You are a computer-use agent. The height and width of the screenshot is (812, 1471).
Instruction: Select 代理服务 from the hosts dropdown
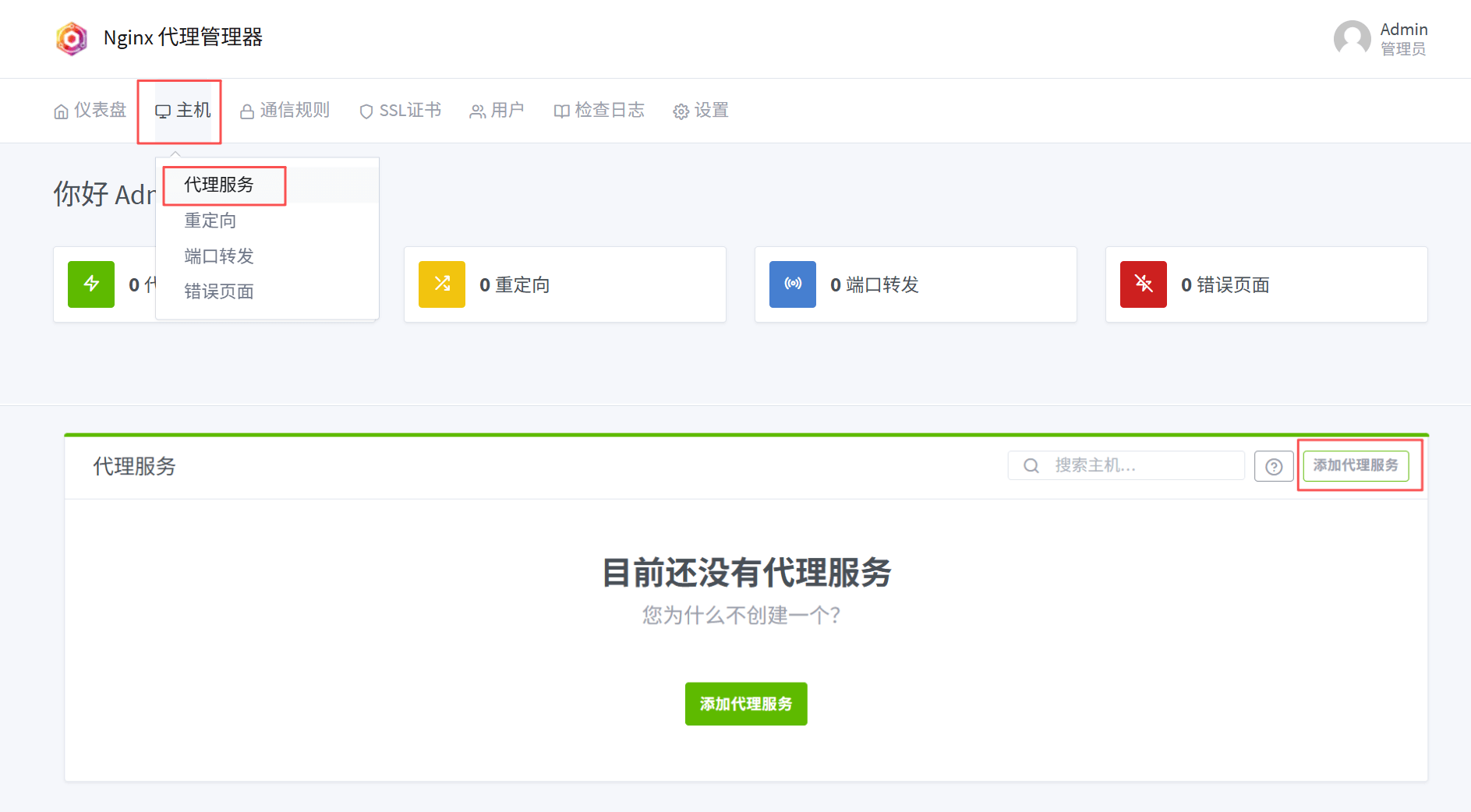(219, 185)
